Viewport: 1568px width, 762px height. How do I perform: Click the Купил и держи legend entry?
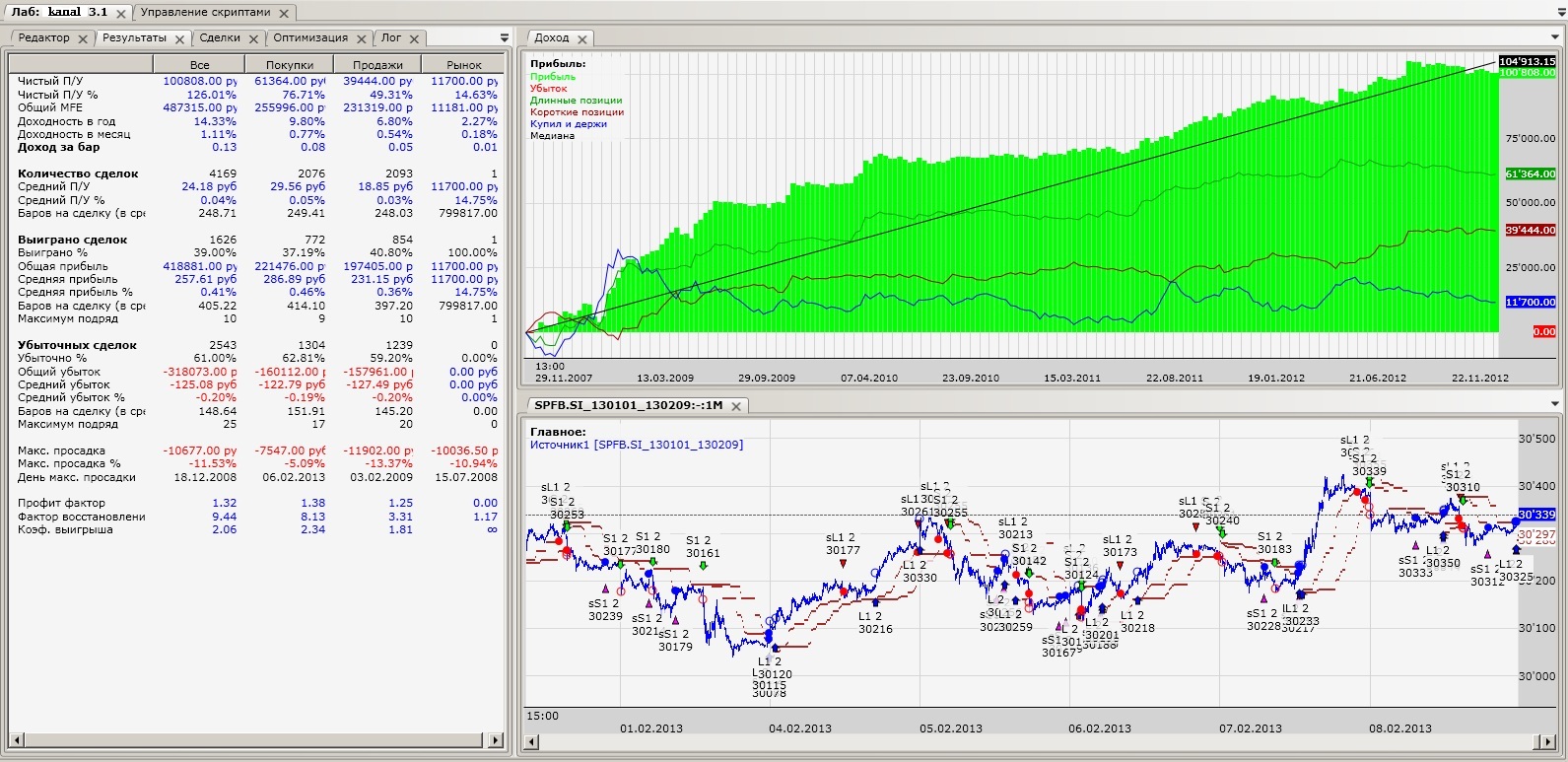pyautogui.click(x=568, y=124)
